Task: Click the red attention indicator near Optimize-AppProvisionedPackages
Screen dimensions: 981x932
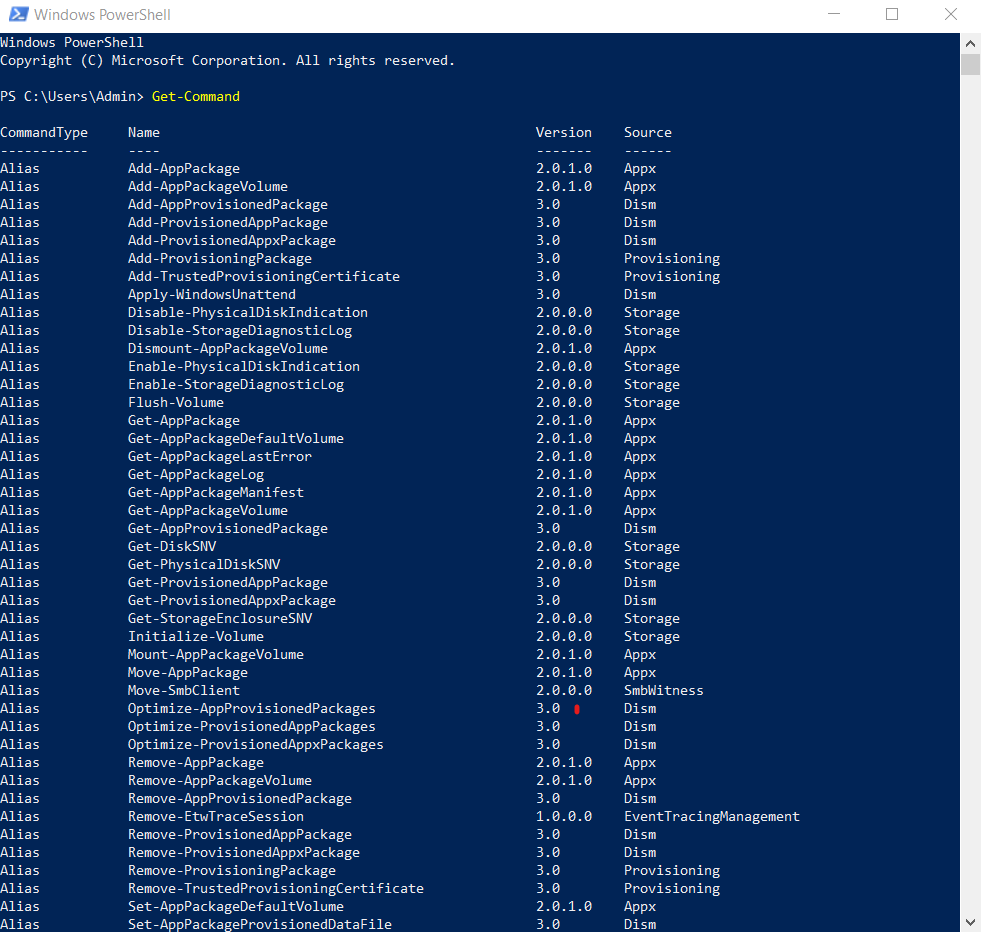Action: [575, 708]
